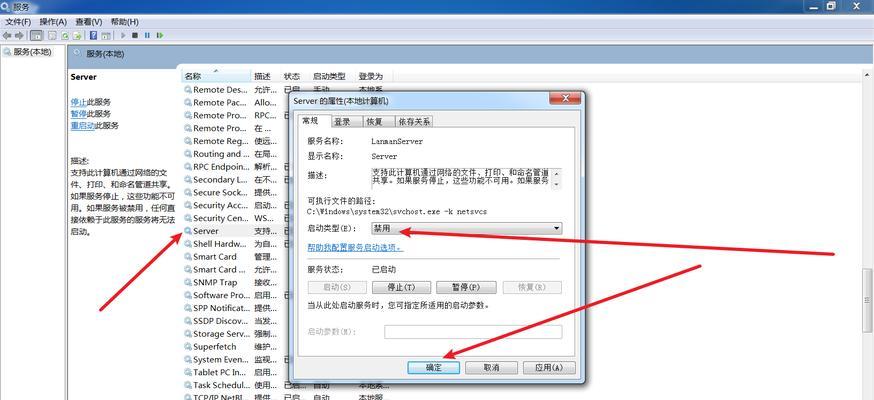Viewport: 874px width, 400px height.
Task: Click the 暂停(P) button in the dialog
Action: (466, 287)
